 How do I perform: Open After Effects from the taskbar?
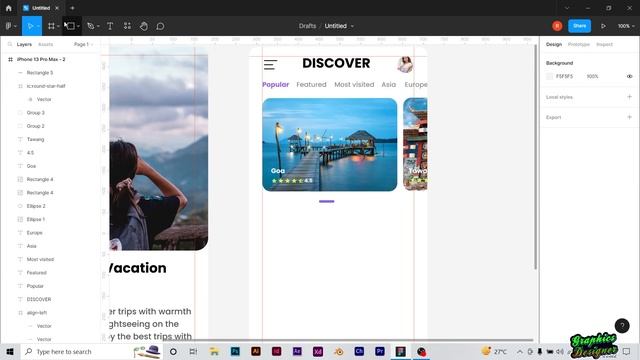[297, 351]
